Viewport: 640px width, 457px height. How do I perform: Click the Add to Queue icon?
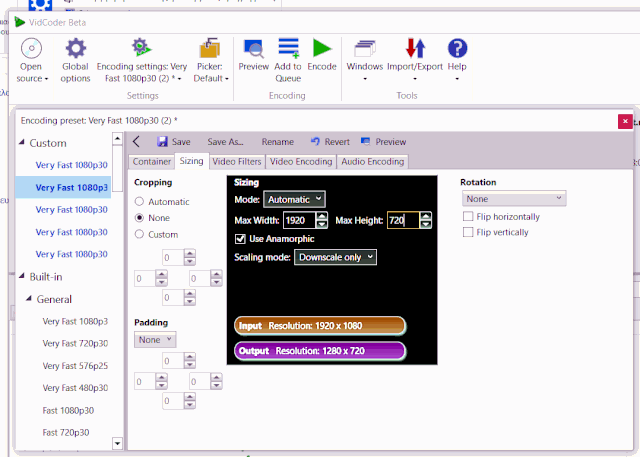click(x=288, y=48)
